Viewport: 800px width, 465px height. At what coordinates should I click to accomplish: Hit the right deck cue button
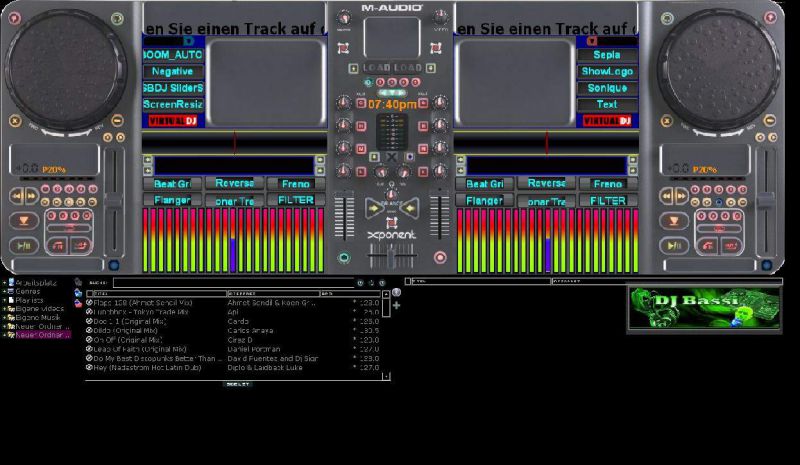[x=673, y=221]
